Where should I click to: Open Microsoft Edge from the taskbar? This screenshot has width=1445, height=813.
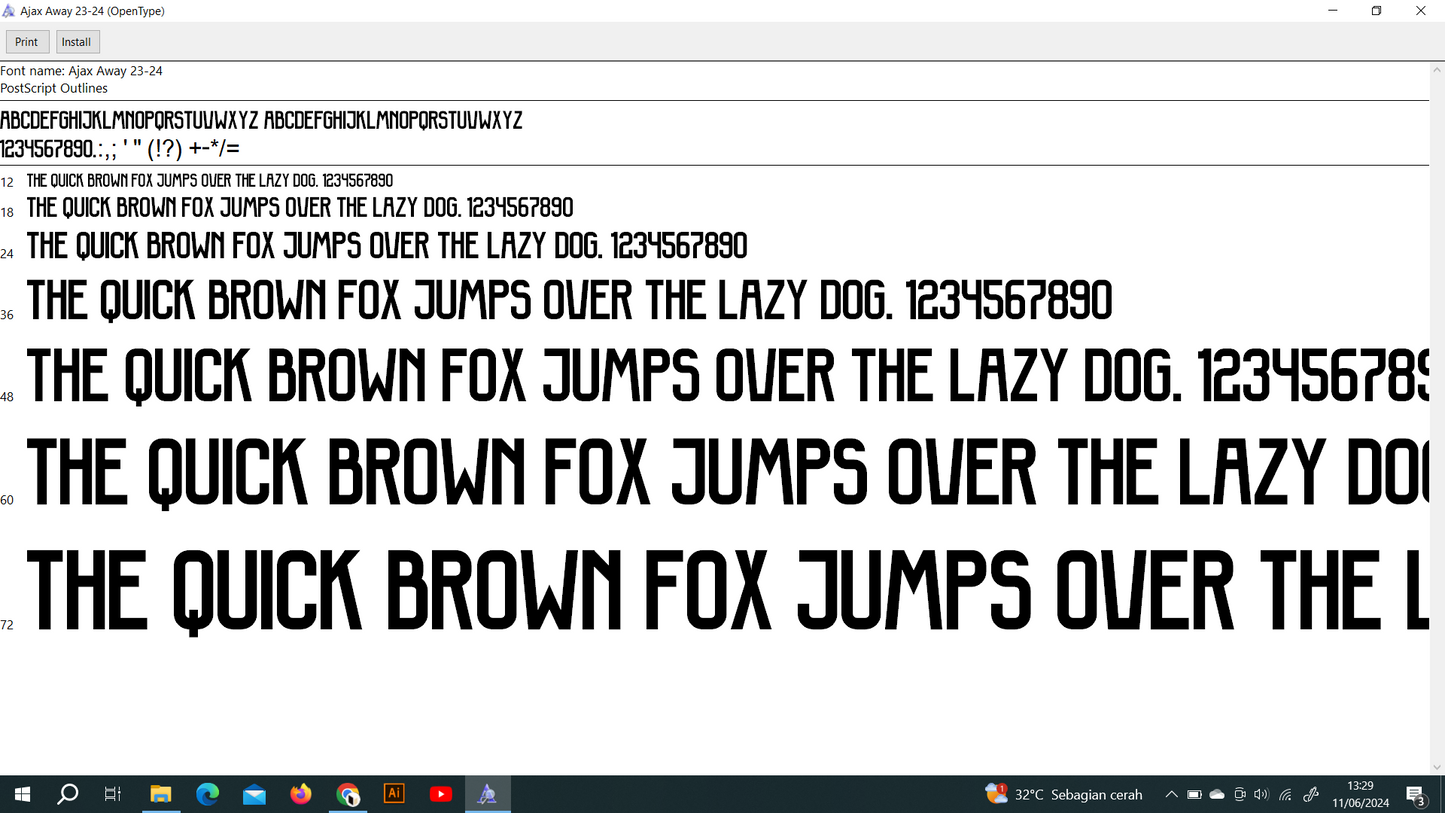point(208,794)
